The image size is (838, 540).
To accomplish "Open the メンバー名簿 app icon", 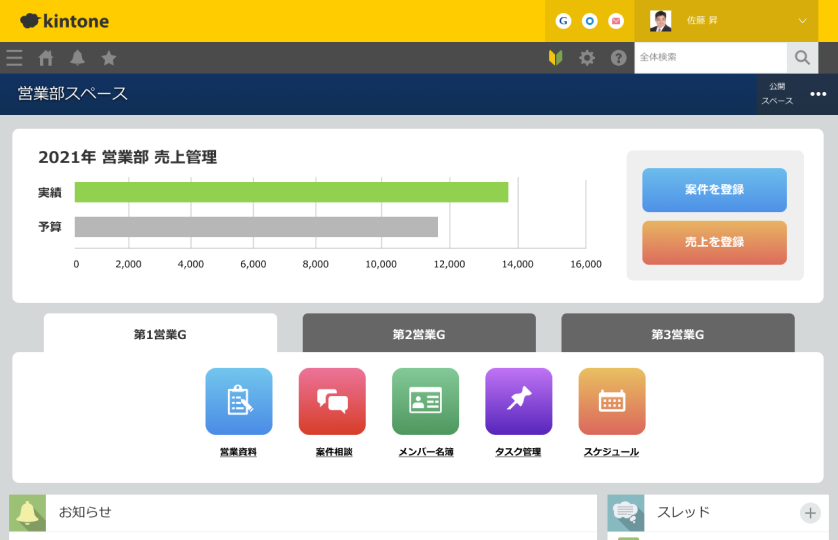I will click(x=425, y=401).
